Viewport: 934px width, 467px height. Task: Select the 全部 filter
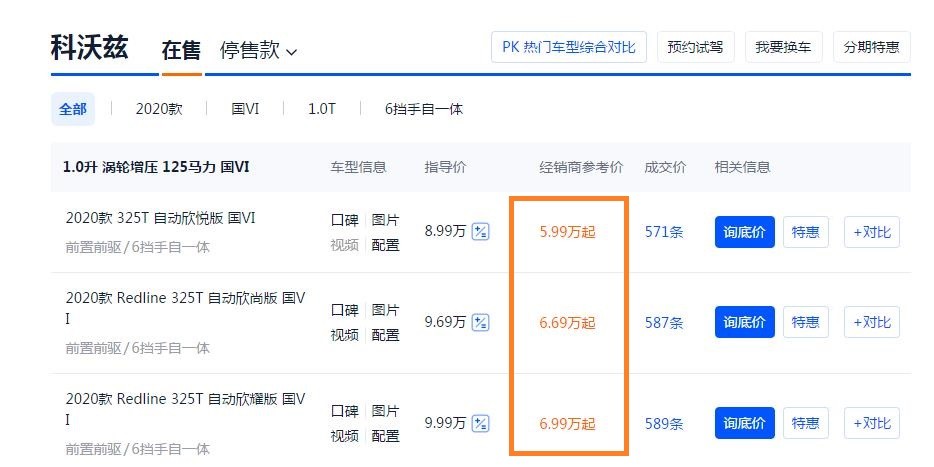[73, 110]
